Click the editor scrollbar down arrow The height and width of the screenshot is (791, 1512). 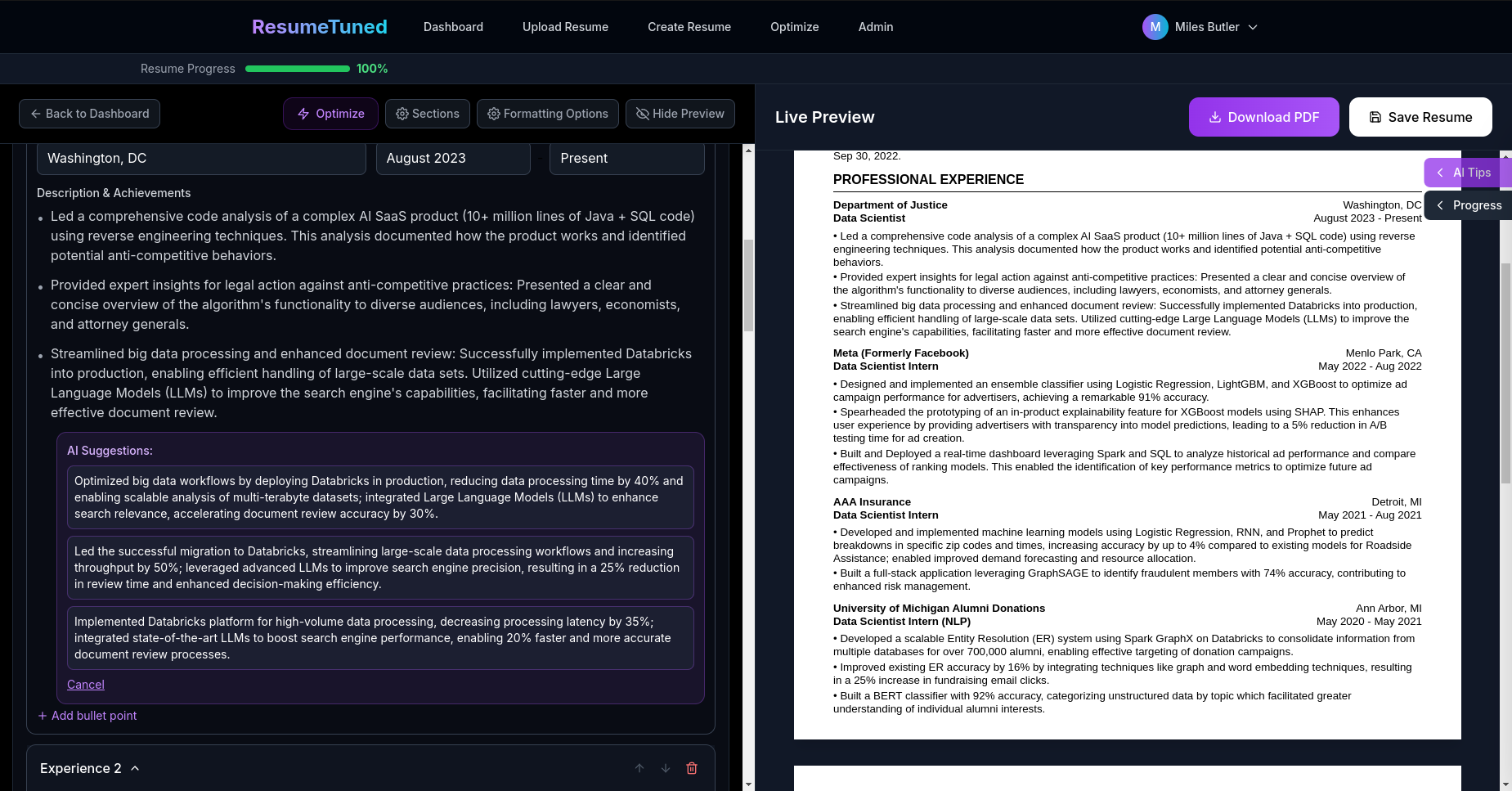point(748,784)
